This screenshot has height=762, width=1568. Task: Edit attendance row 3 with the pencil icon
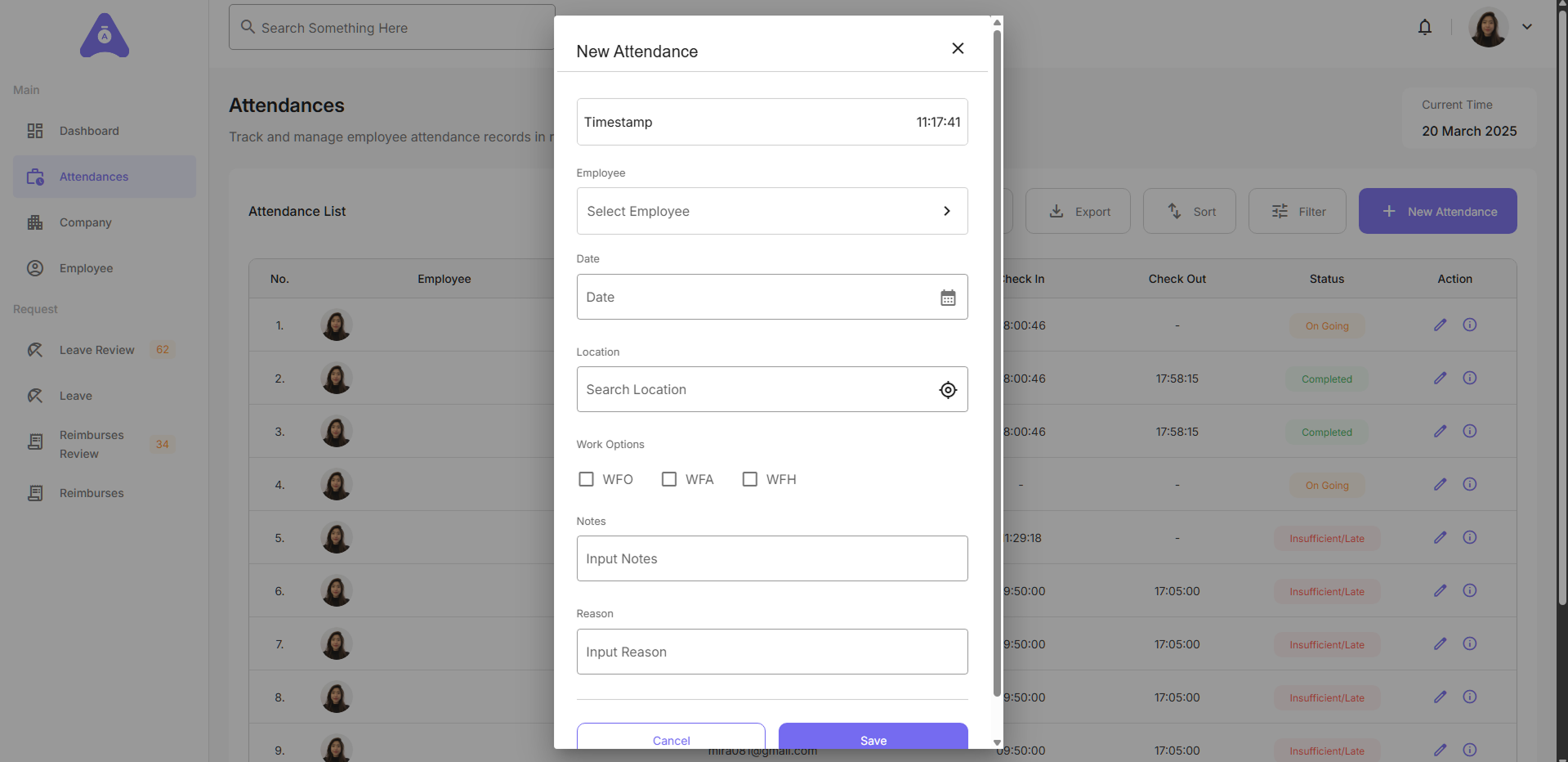(x=1441, y=431)
